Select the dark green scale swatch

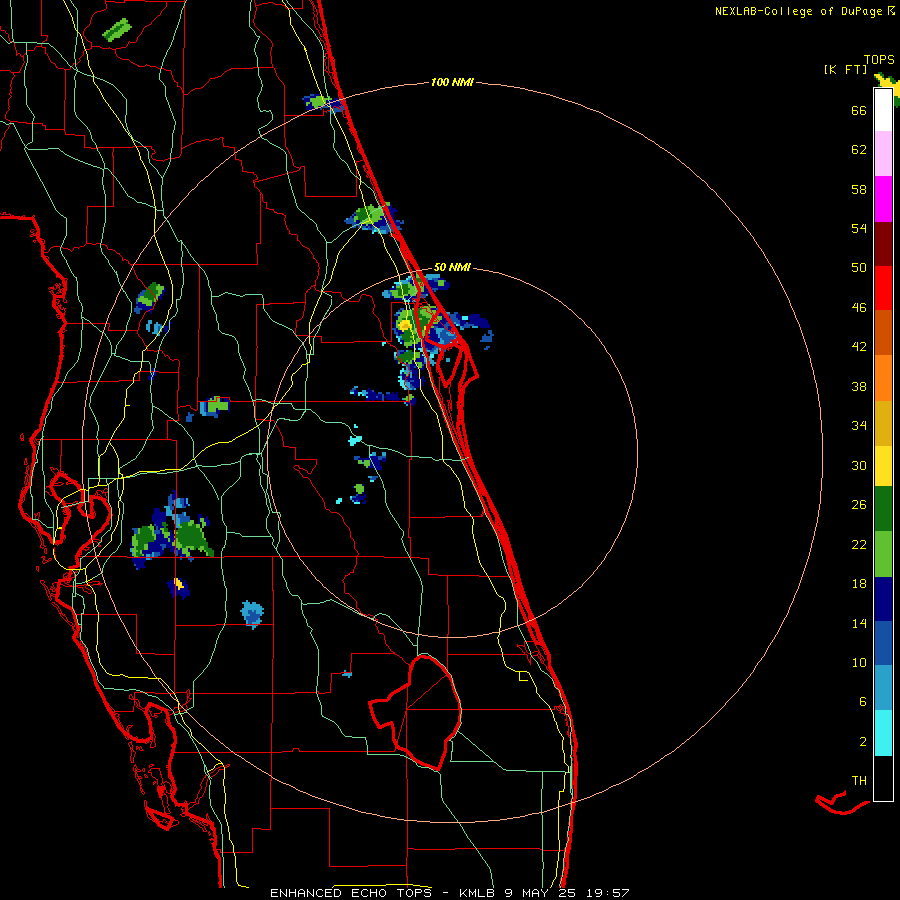883,509
